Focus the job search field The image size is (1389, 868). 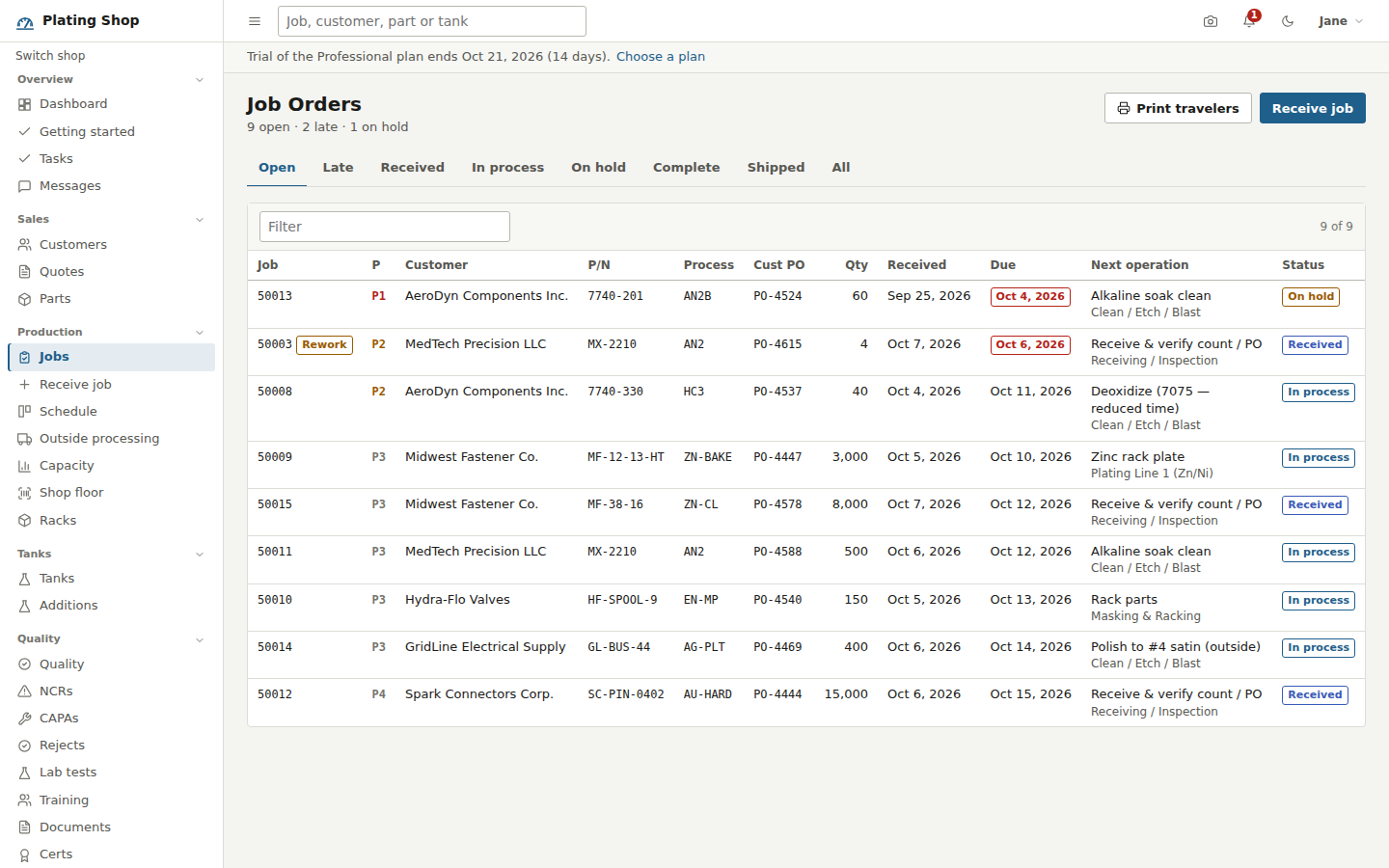pyautogui.click(x=431, y=21)
